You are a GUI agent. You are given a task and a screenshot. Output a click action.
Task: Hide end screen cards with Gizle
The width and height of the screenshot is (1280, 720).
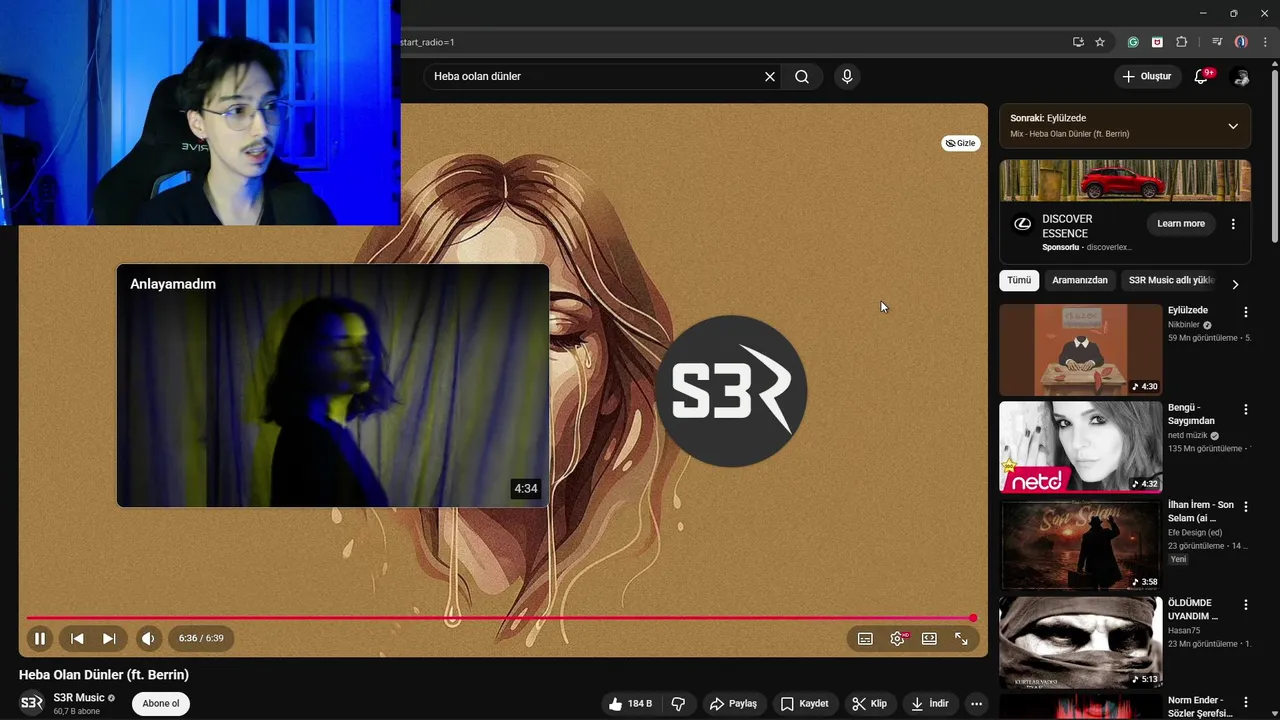[x=960, y=143]
